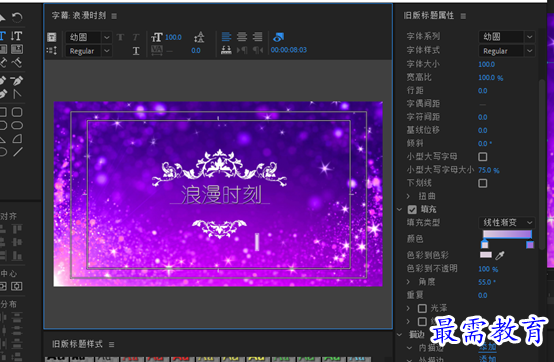The image size is (554, 362).
Task: Click the left gradient color stop
Action: [485, 244]
